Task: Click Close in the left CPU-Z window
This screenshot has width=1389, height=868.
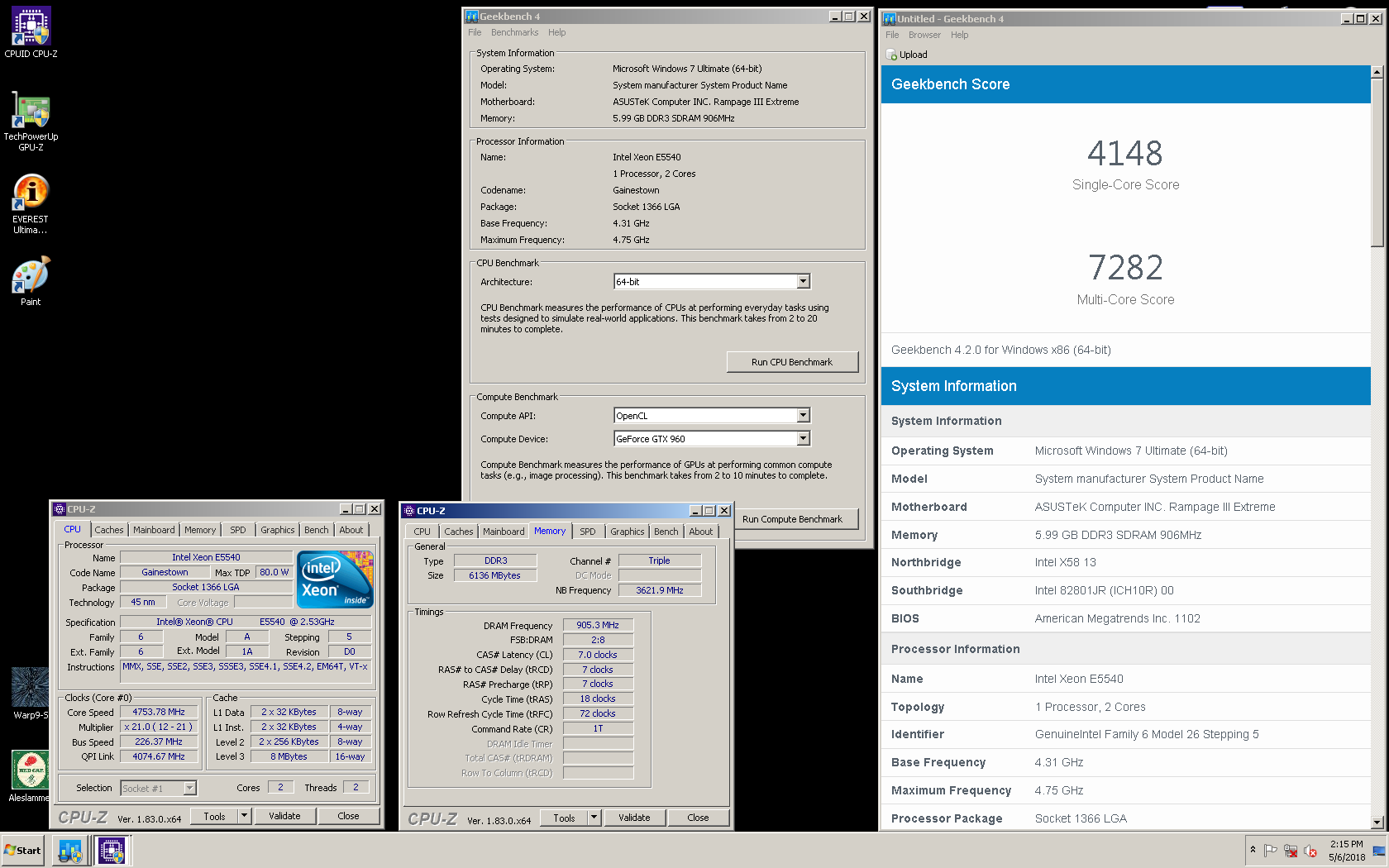Action: pyautogui.click(x=348, y=816)
